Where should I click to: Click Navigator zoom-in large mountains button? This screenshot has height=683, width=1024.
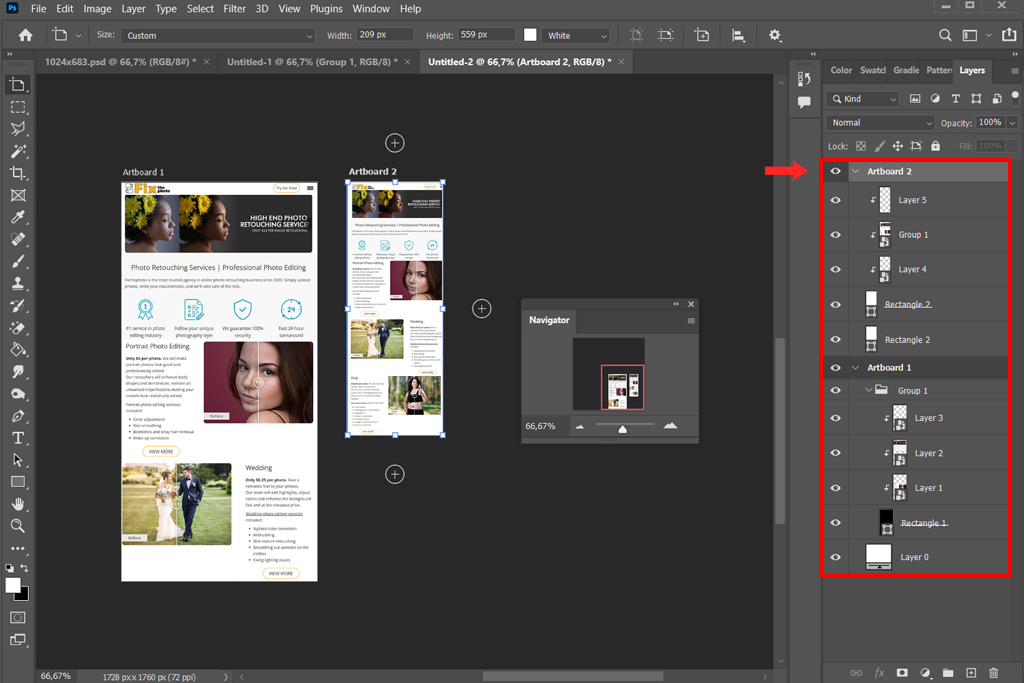click(670, 426)
